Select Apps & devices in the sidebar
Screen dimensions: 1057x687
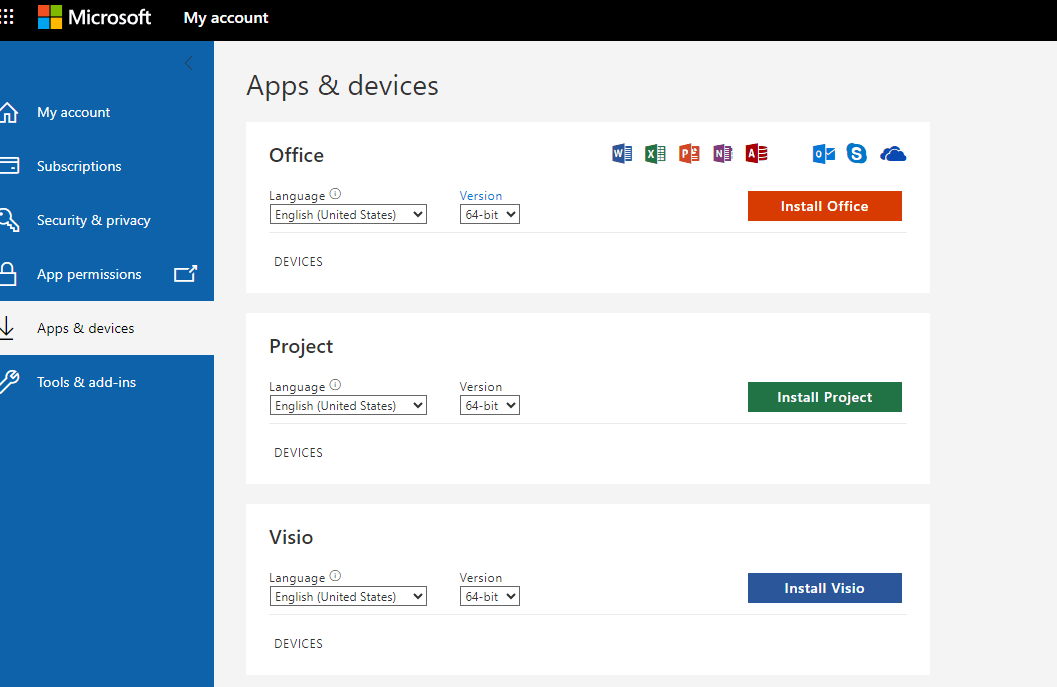pos(86,328)
